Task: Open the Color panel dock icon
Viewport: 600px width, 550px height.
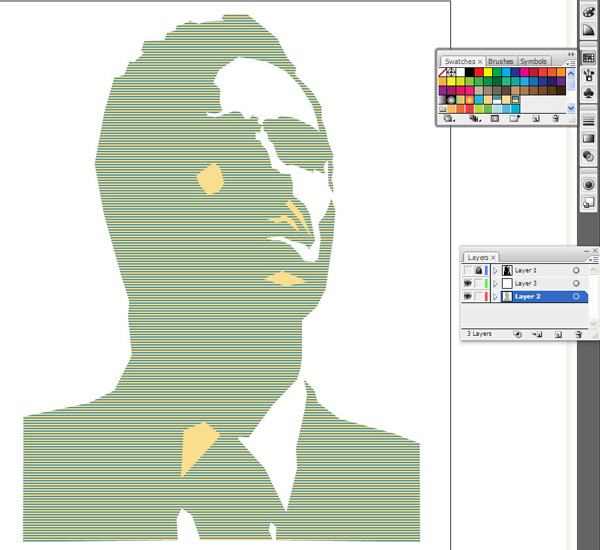Action: click(x=589, y=11)
